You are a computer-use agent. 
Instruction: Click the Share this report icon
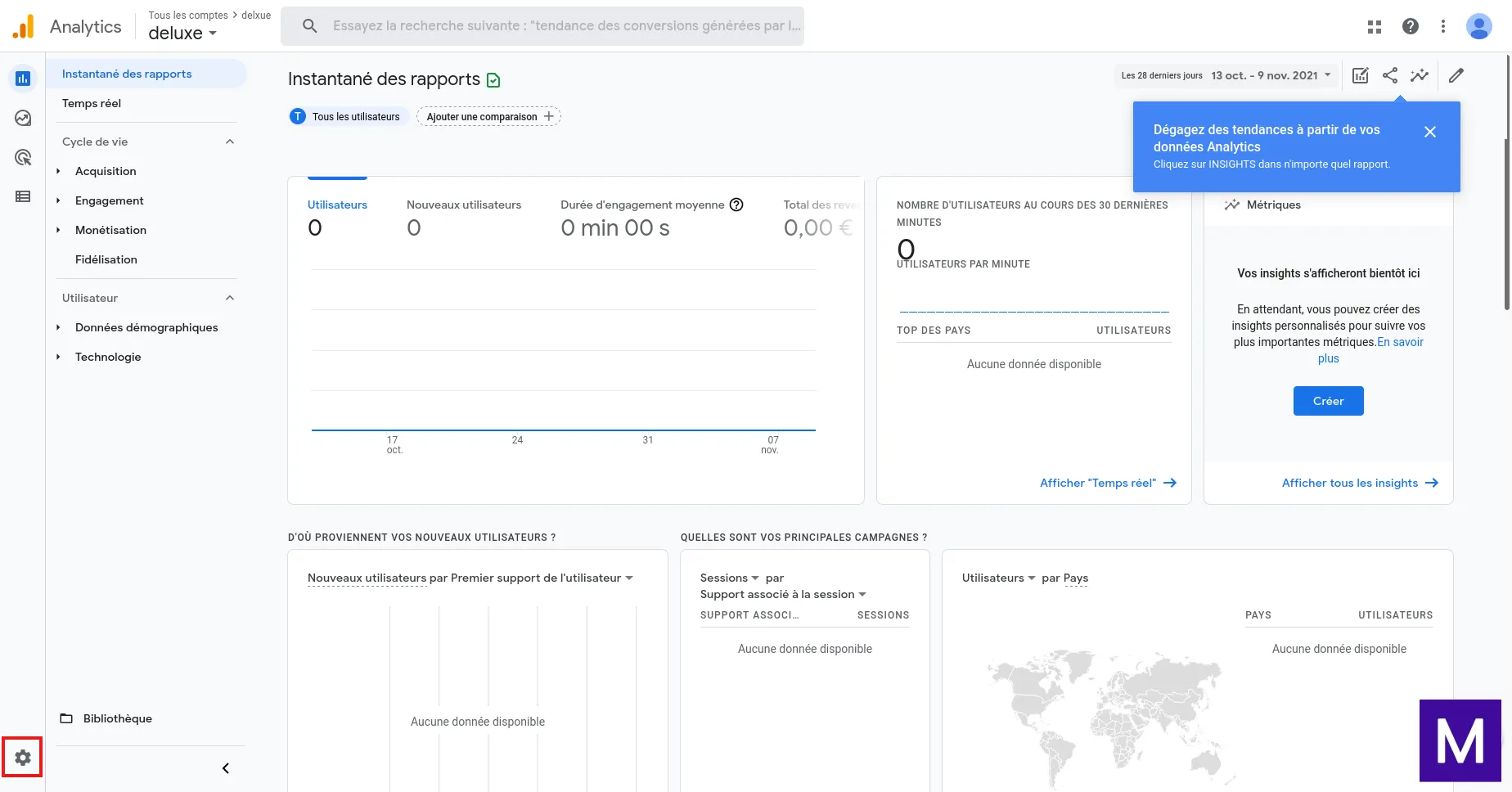pos(1390,75)
